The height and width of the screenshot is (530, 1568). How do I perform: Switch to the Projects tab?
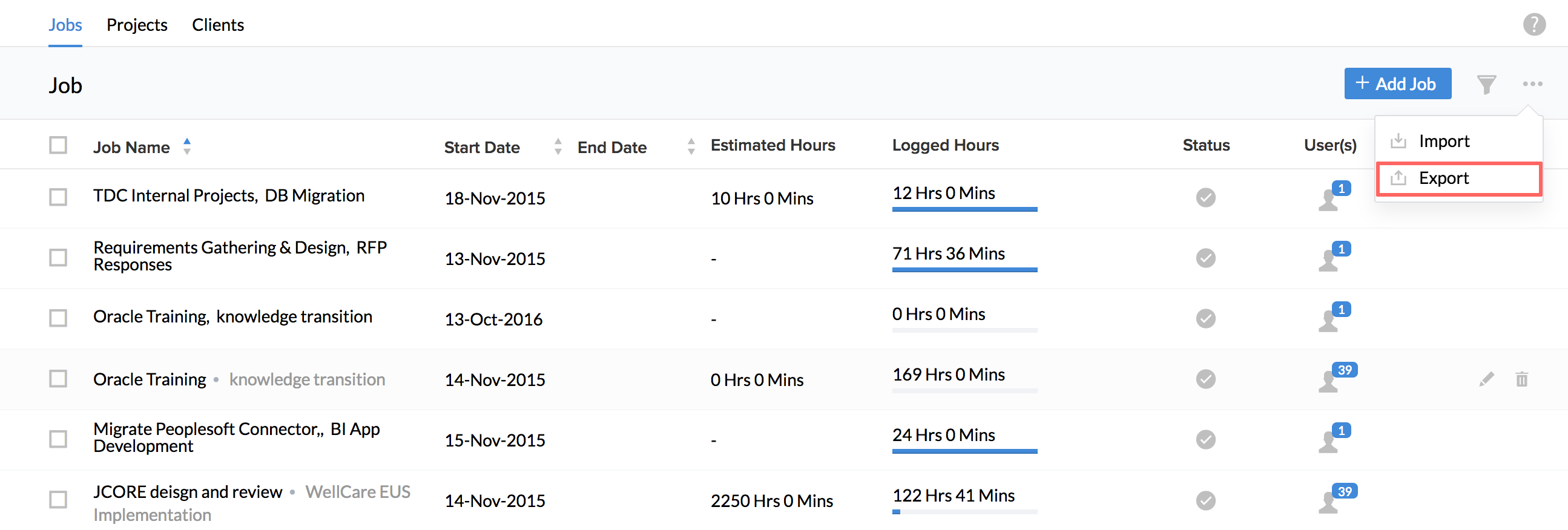click(x=136, y=25)
